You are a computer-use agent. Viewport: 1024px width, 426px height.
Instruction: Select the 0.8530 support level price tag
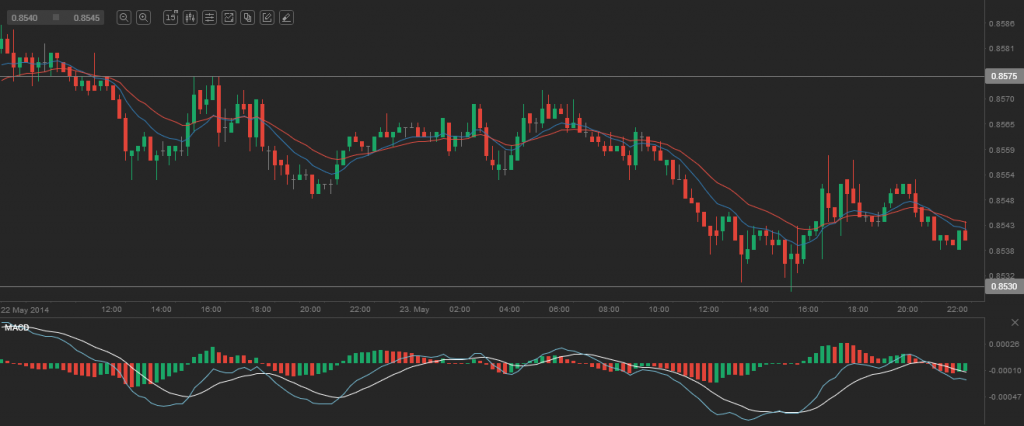1003,287
